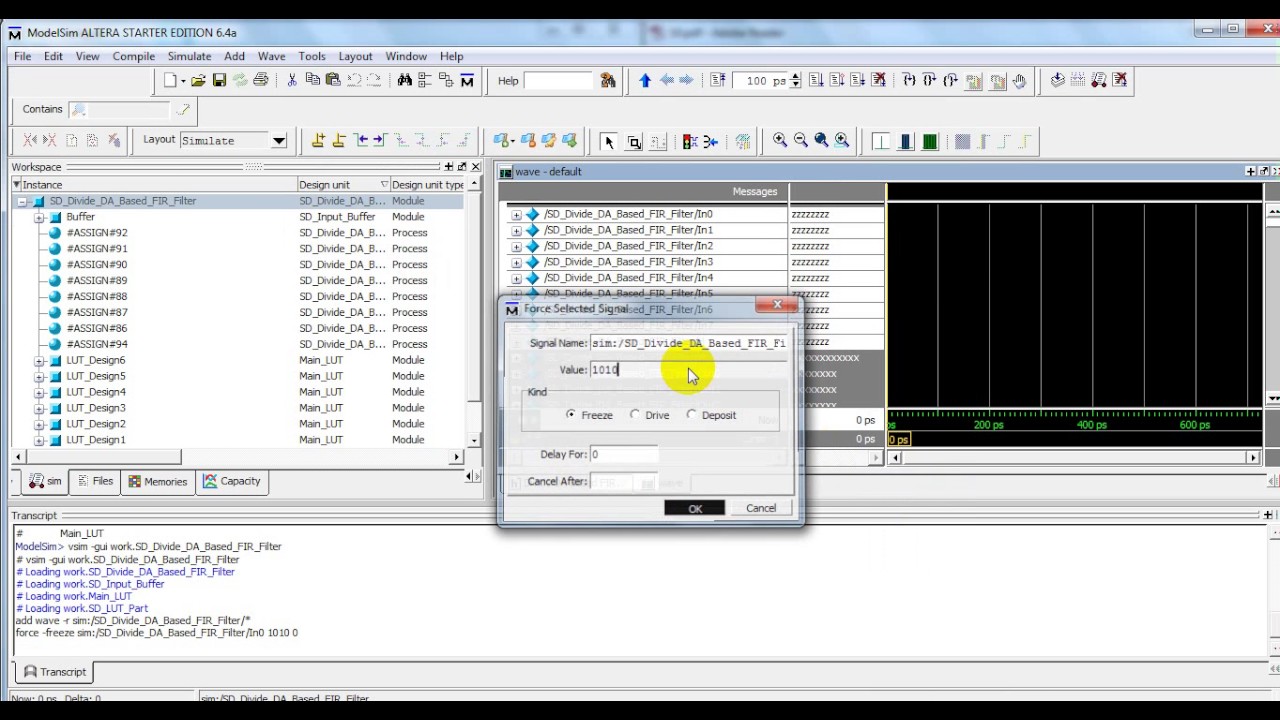
Task: Switch to the Files workspace tab
Action: [95, 481]
